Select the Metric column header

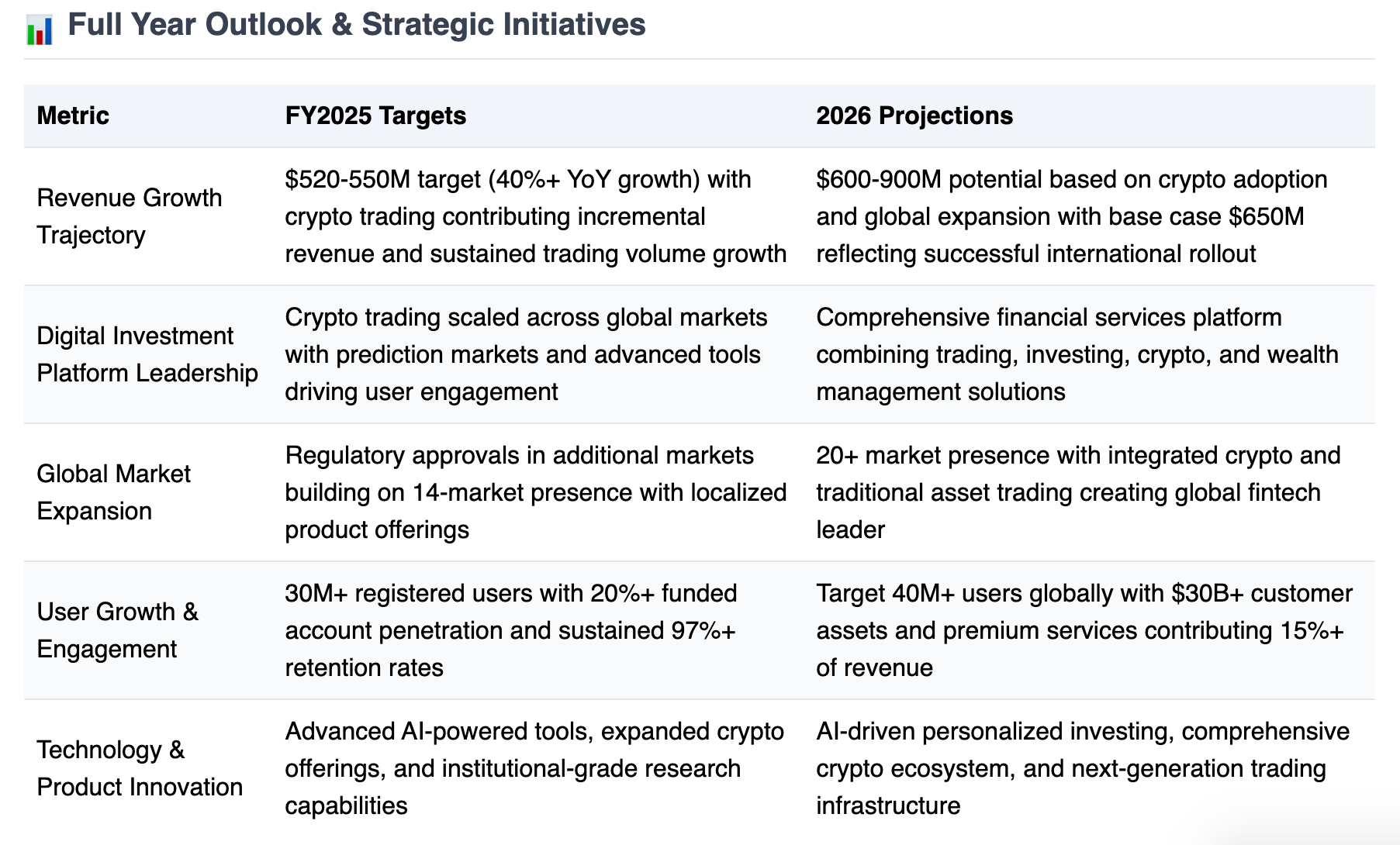[73, 116]
